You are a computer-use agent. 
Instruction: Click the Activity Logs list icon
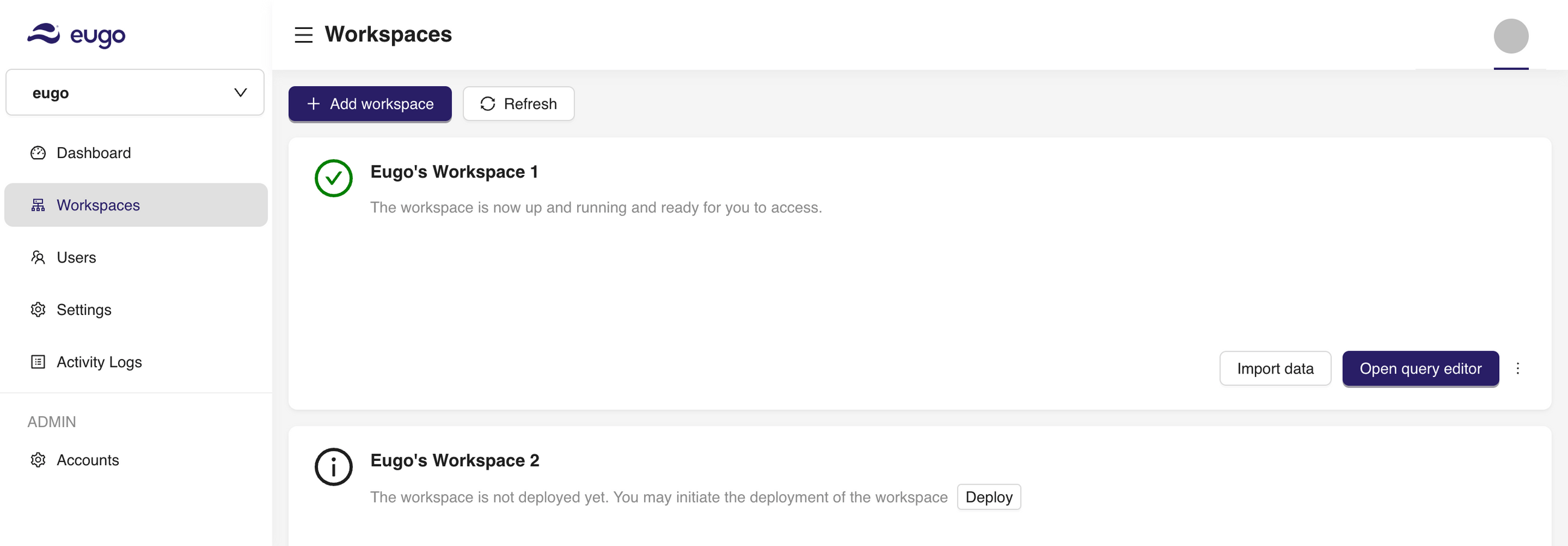(38, 362)
